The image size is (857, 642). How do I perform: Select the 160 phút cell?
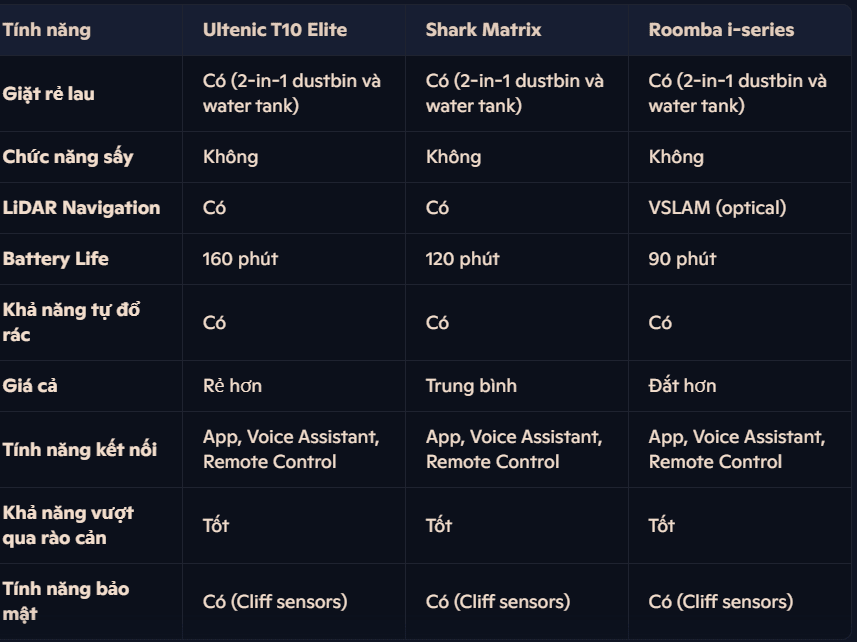click(240, 259)
